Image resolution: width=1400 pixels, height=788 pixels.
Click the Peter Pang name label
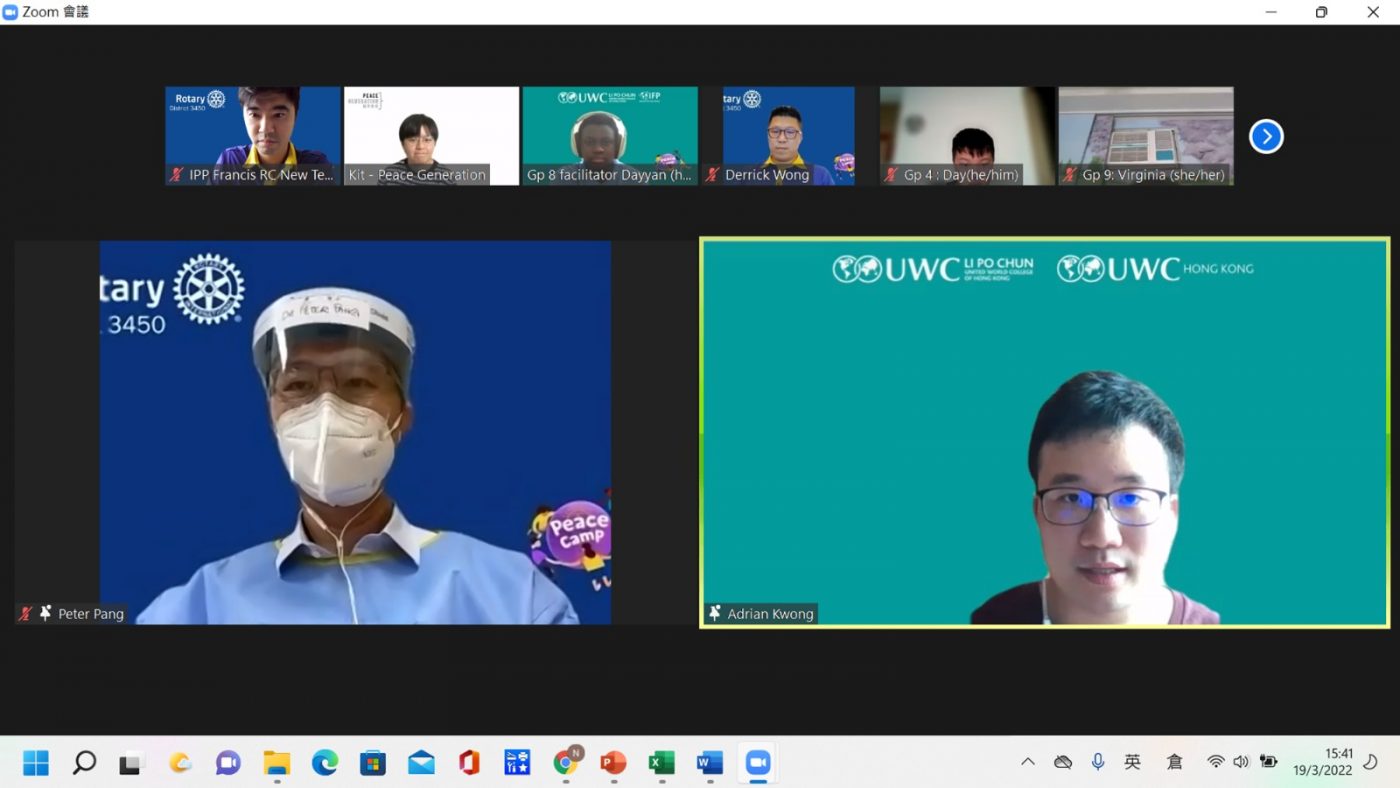(91, 614)
